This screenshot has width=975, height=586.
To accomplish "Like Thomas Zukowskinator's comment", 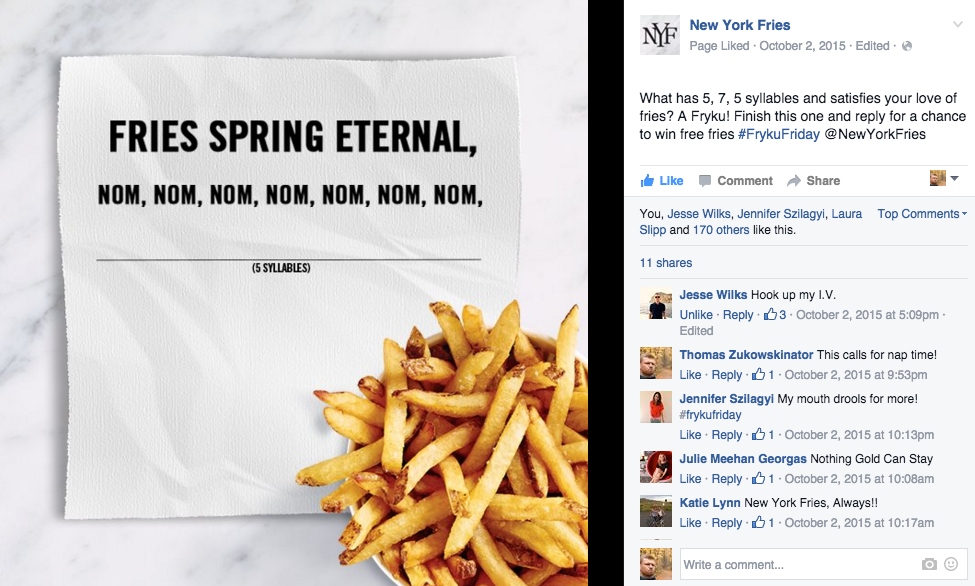I will [x=690, y=374].
